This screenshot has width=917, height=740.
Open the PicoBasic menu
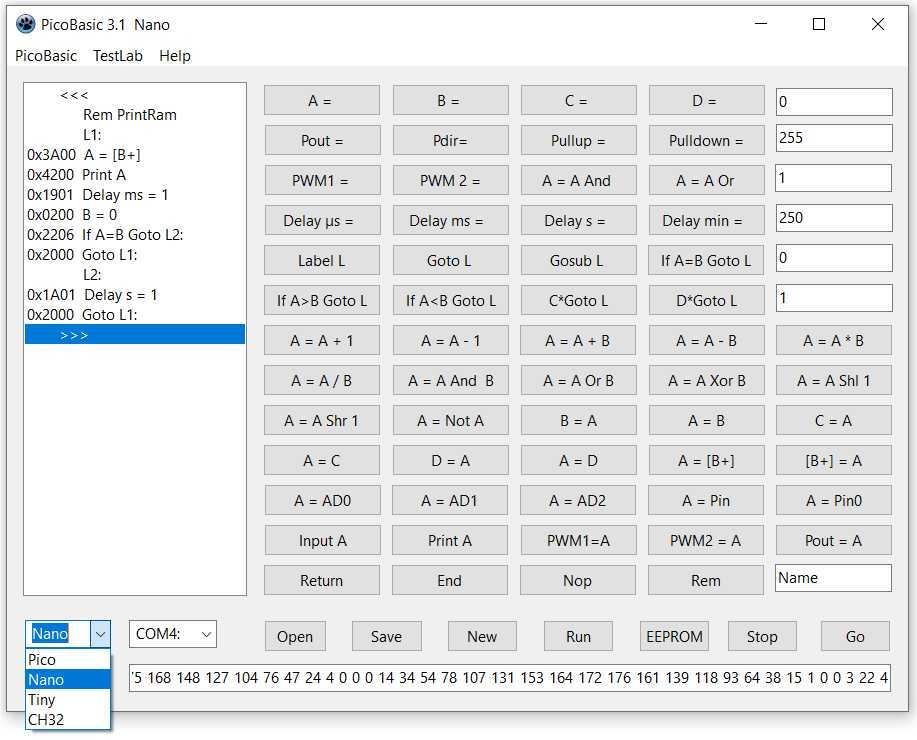pyautogui.click(x=46, y=56)
